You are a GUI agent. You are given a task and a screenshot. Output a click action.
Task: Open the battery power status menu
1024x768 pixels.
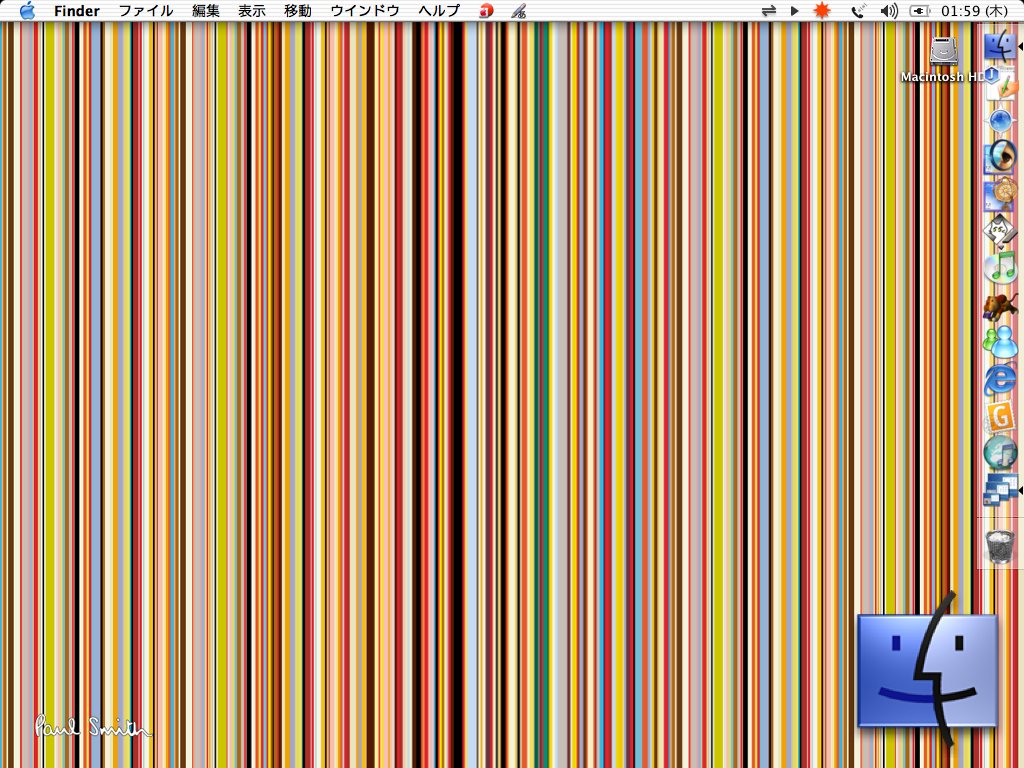tap(920, 11)
